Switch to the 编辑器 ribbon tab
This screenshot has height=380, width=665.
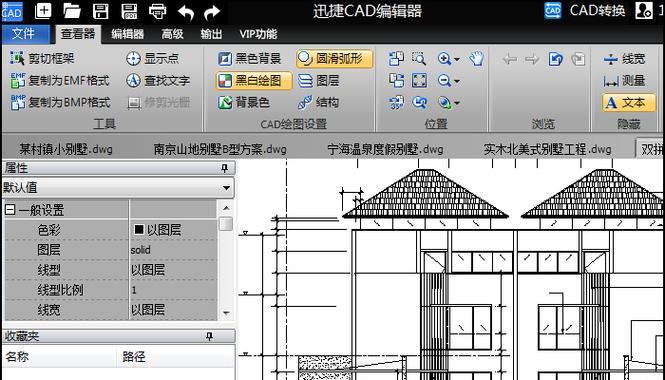coord(127,34)
